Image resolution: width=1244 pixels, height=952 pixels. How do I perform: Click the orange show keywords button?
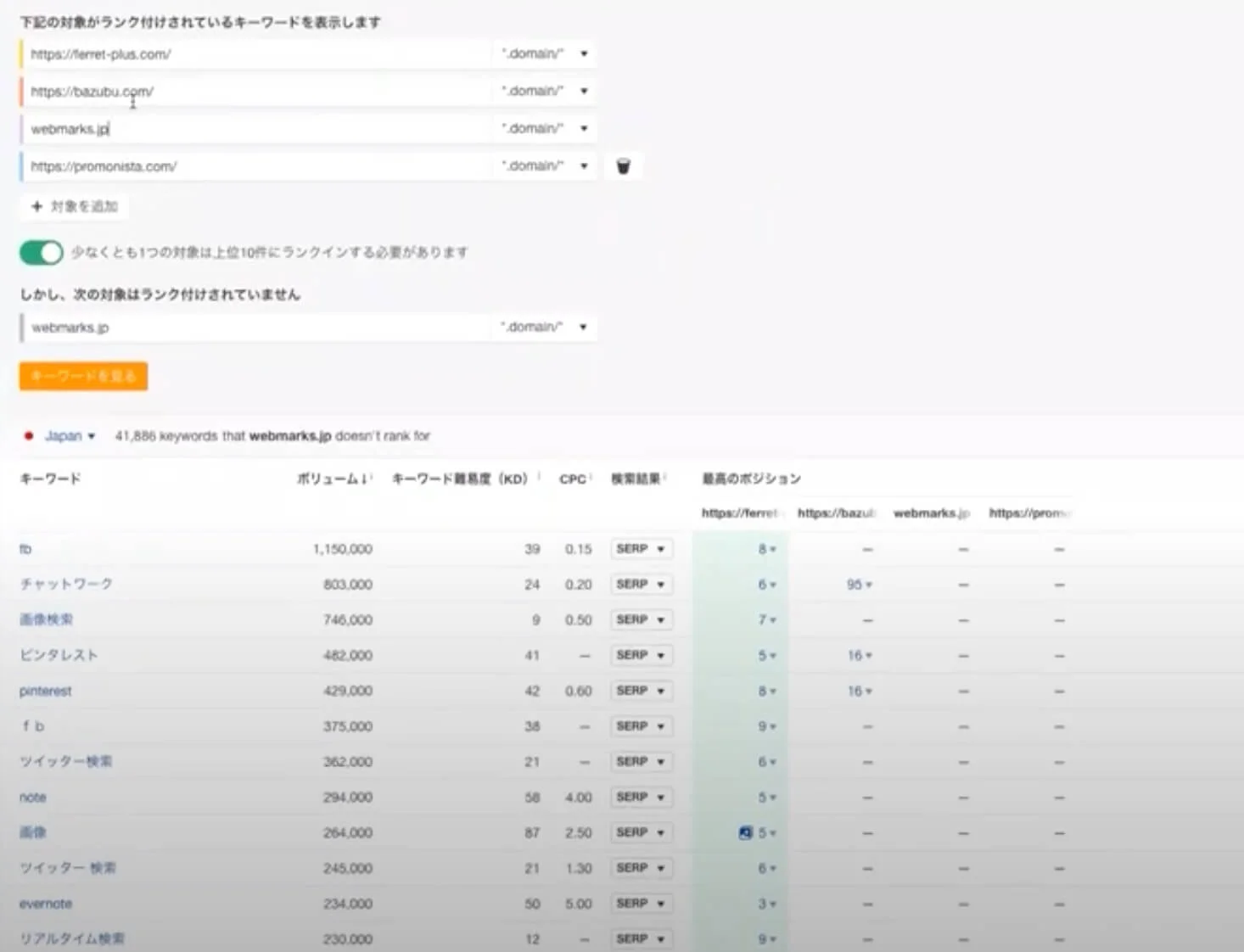pos(83,376)
